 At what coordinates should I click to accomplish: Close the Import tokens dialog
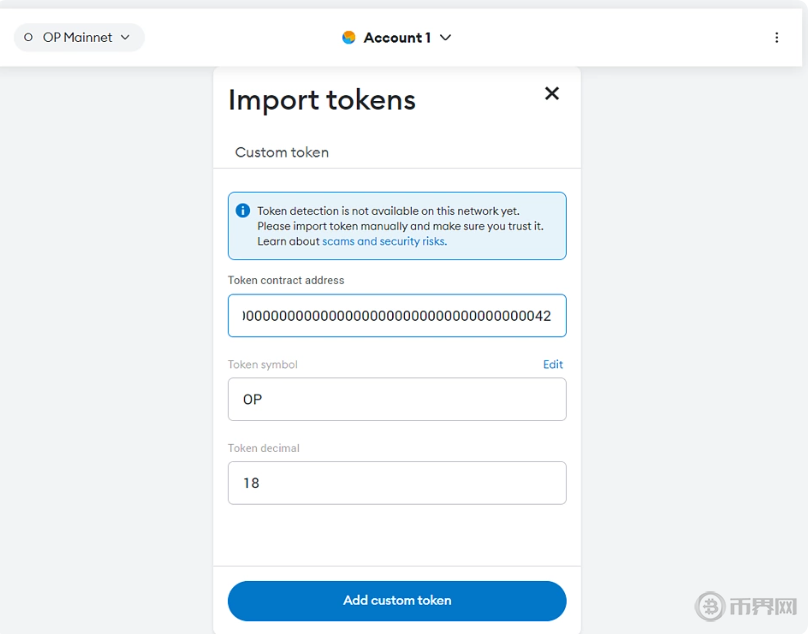point(551,93)
